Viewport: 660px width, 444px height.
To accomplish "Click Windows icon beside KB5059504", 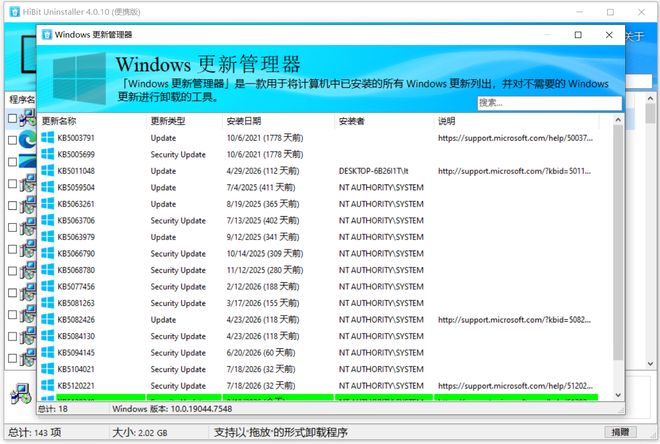I will pos(48,187).
